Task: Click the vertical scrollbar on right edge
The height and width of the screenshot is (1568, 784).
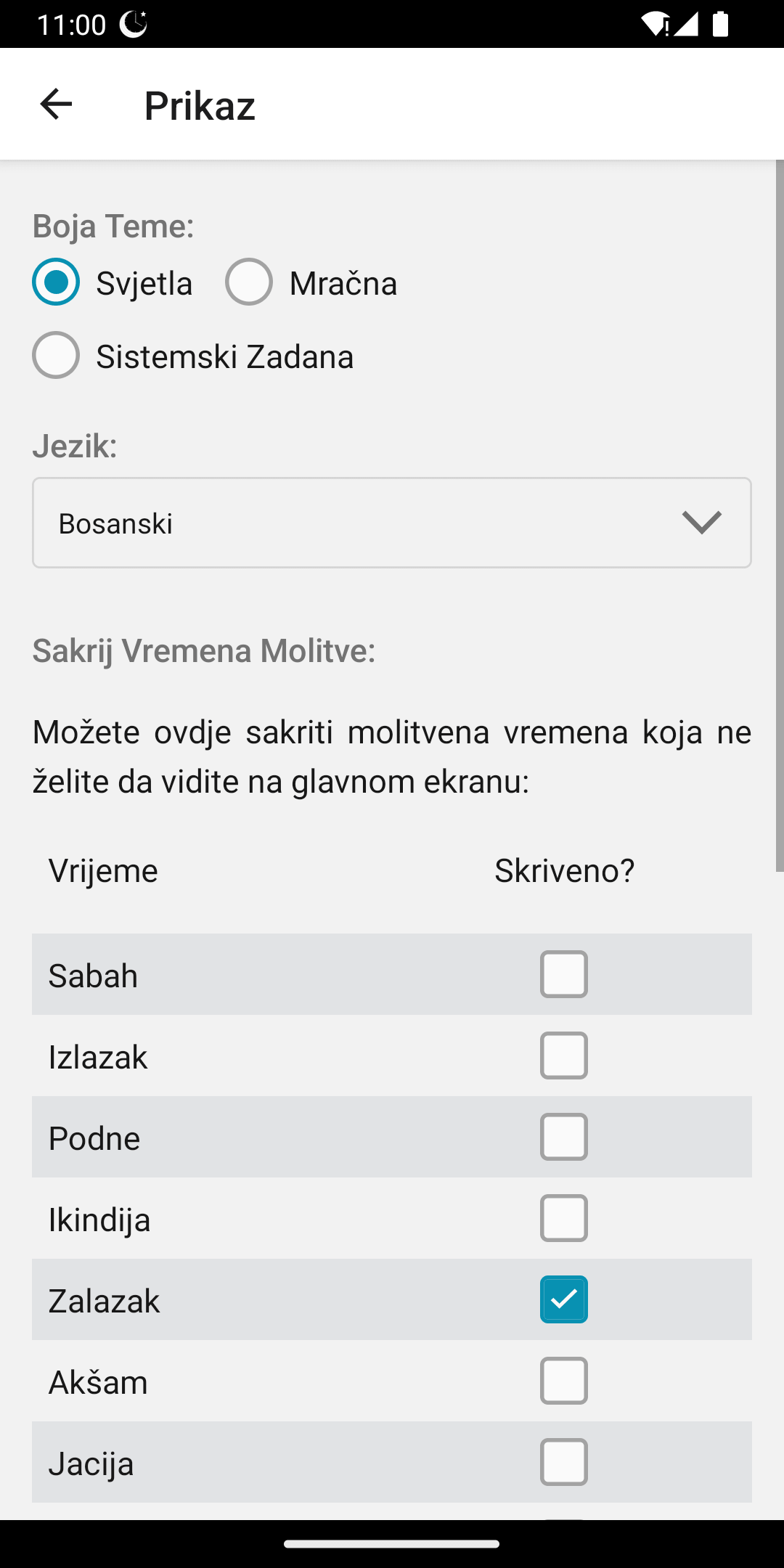Action: coord(780,515)
